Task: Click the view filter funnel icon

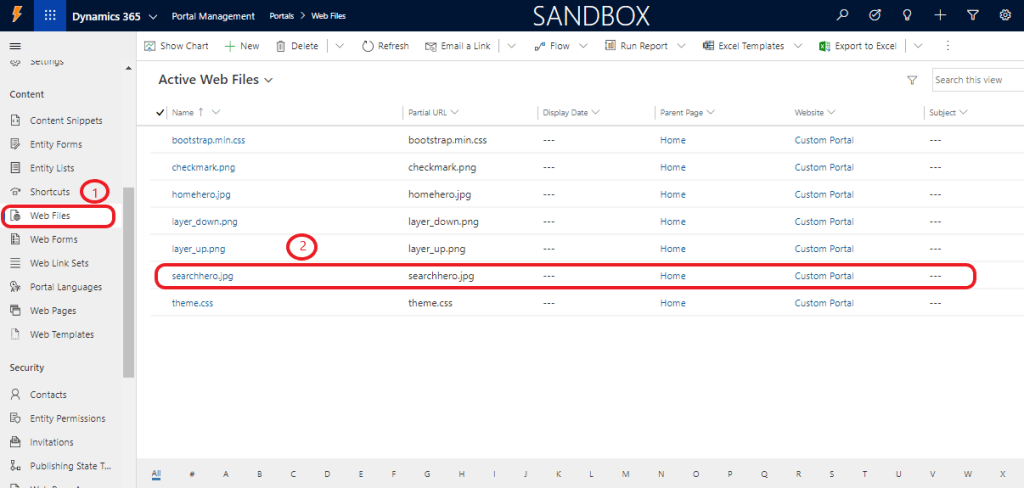Action: [x=911, y=80]
